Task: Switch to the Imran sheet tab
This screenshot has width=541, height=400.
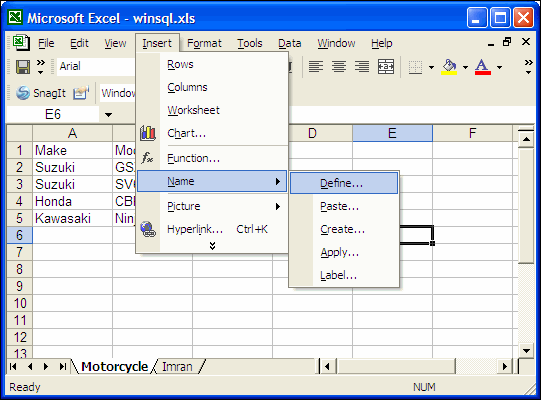Action: tap(177, 367)
